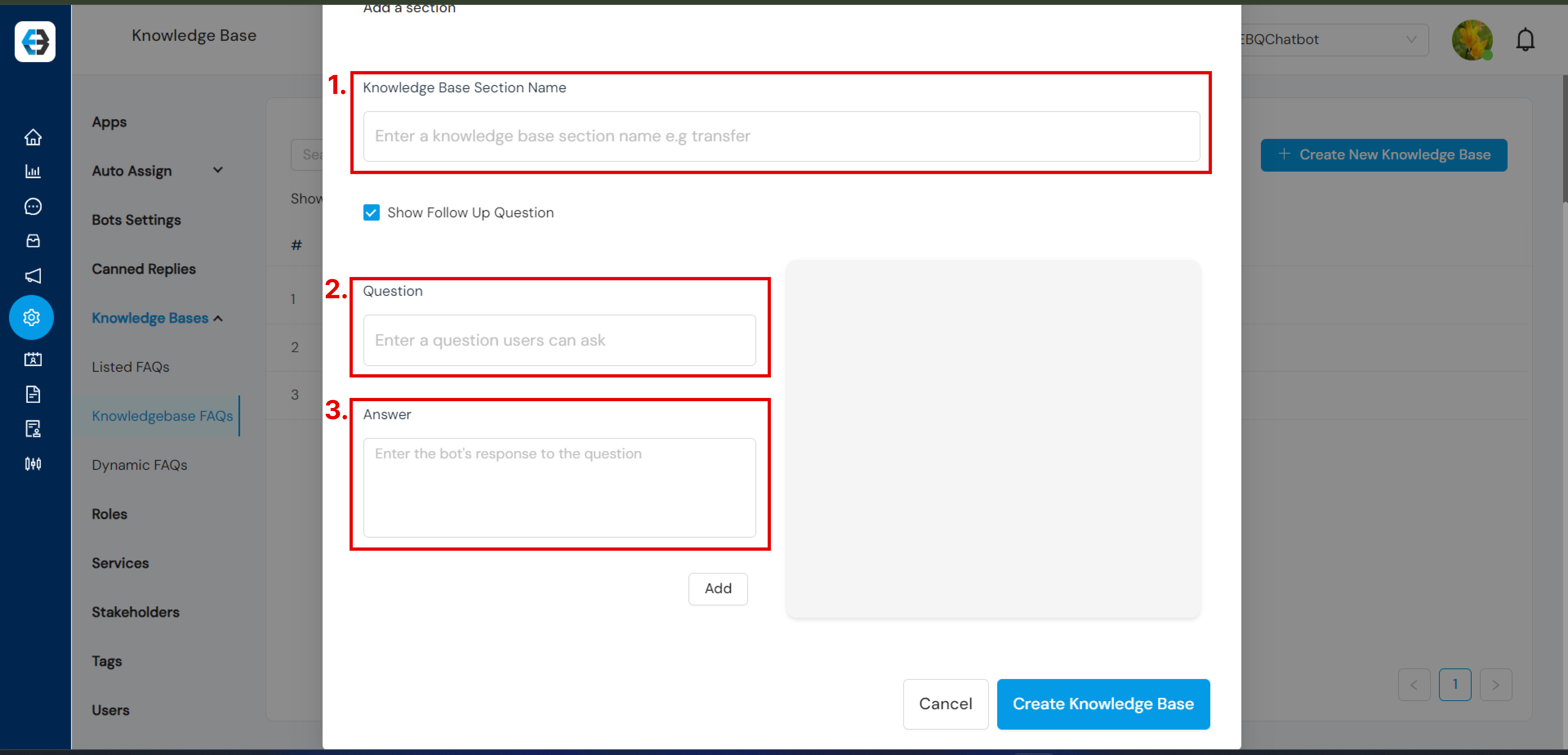Uncheck Show Follow Up Question checkbox

pos(371,212)
